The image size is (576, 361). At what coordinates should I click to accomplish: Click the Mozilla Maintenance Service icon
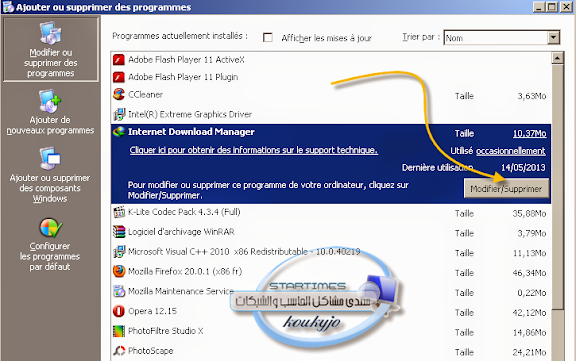[x=119, y=291]
